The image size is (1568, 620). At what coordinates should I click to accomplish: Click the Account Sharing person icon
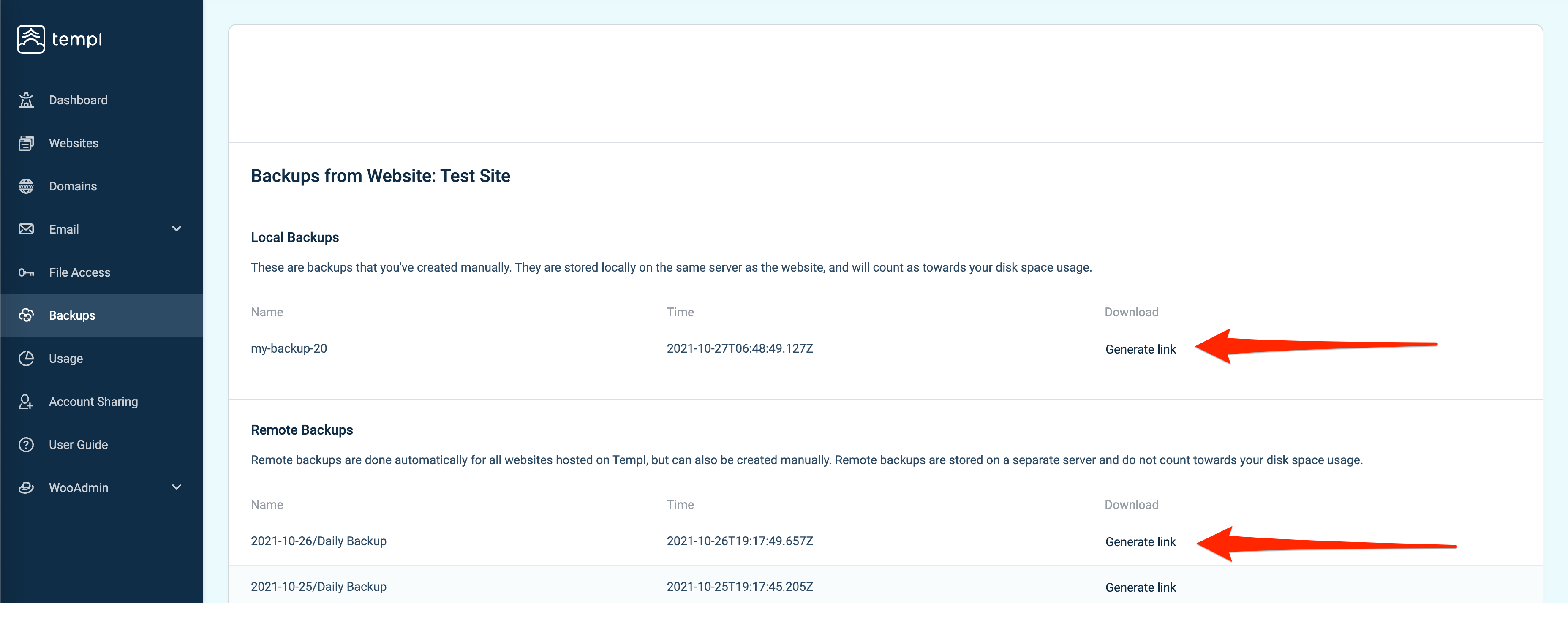26,402
